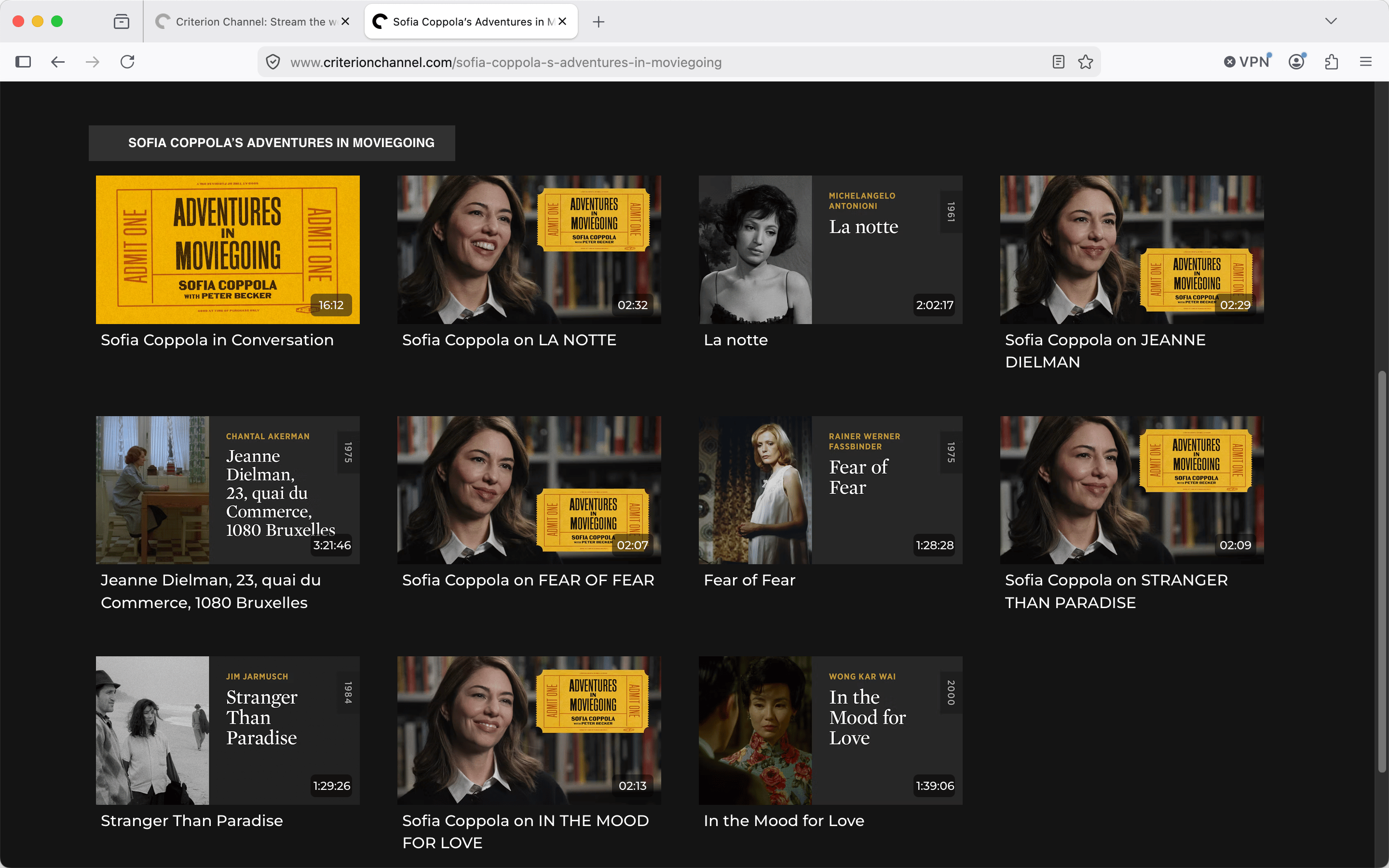Viewport: 1389px width, 868px height.
Task: Play the Sofia Coppola on LA NOTTE thumbnail
Action: (529, 250)
